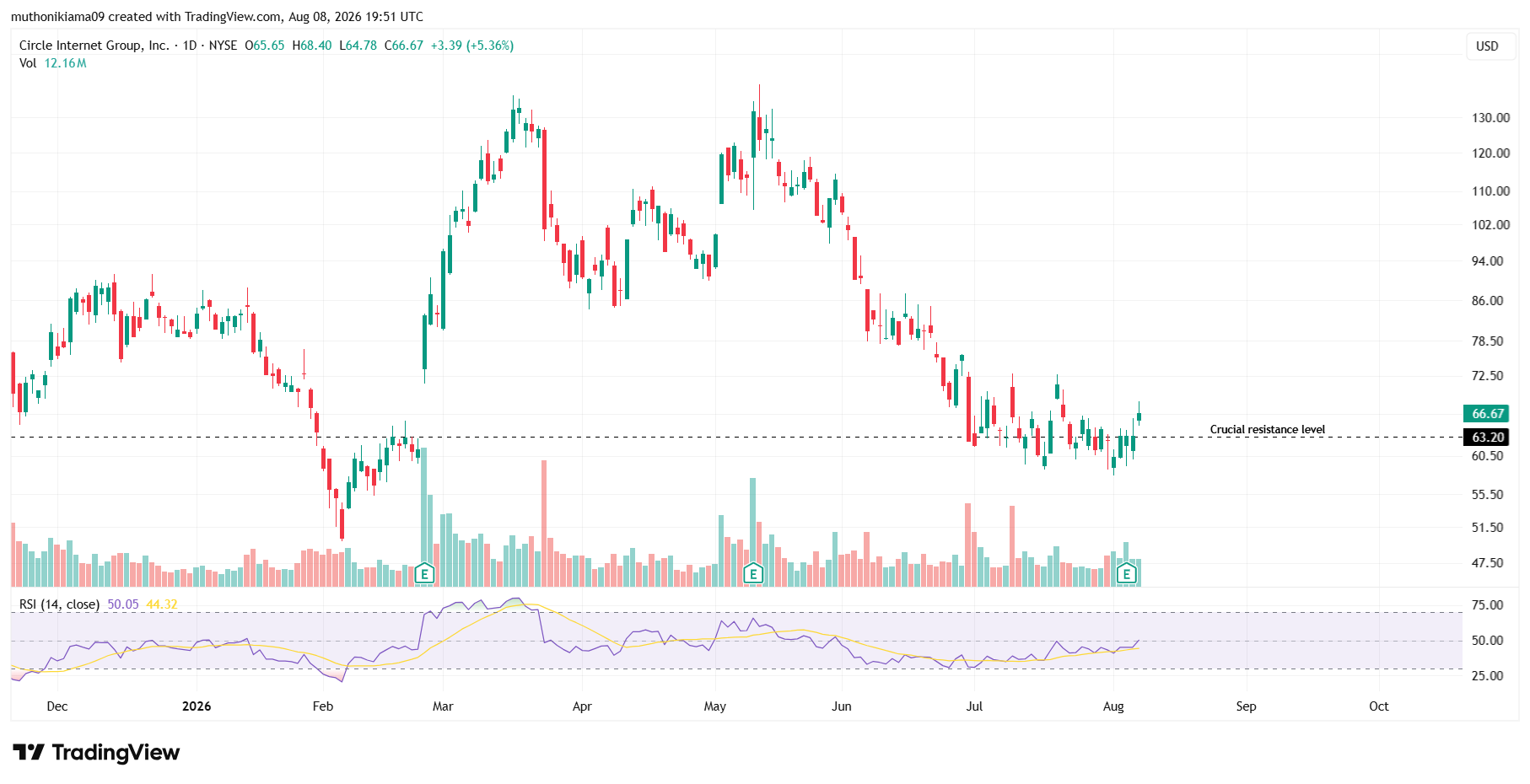
Task: Click the 'Oct' time axis label
Action: tap(1379, 706)
